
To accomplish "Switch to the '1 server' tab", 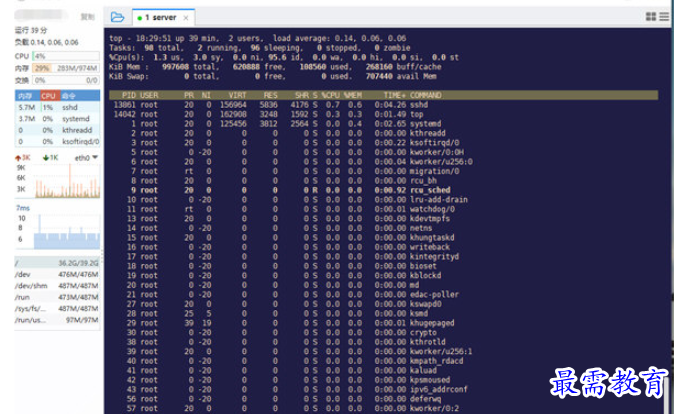I will pos(163,18).
